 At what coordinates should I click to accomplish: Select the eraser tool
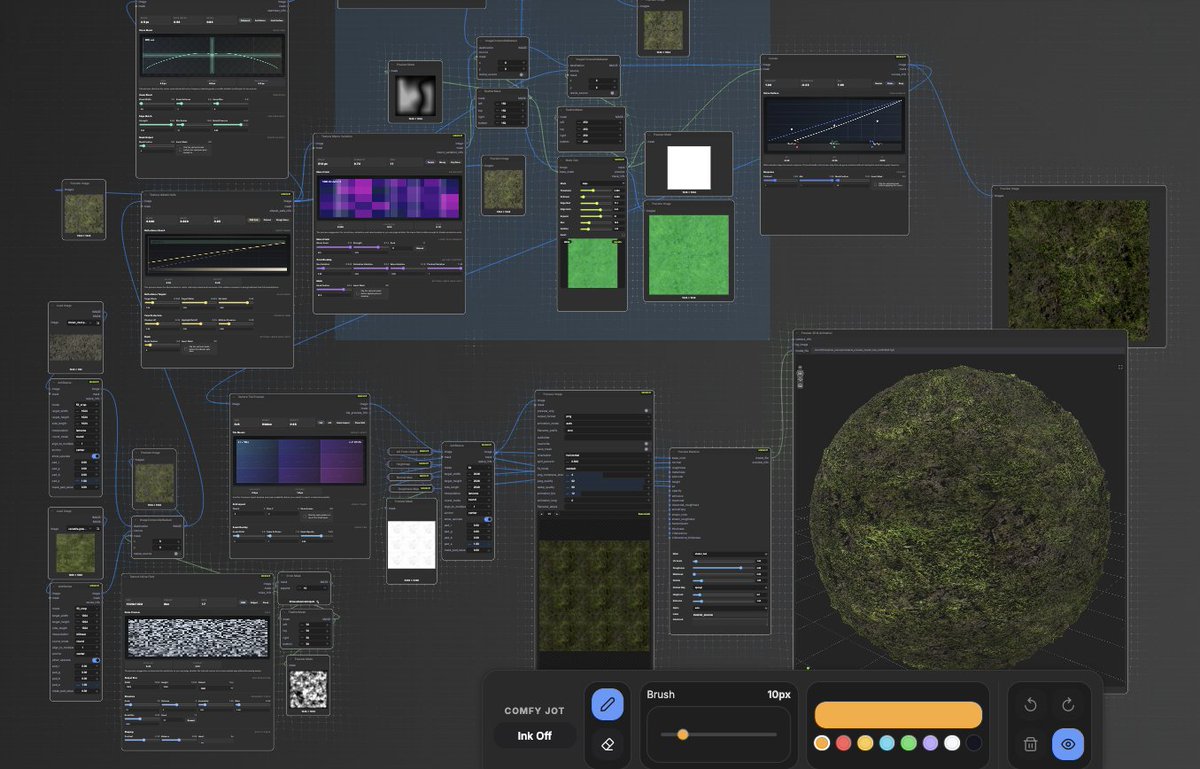[608, 744]
